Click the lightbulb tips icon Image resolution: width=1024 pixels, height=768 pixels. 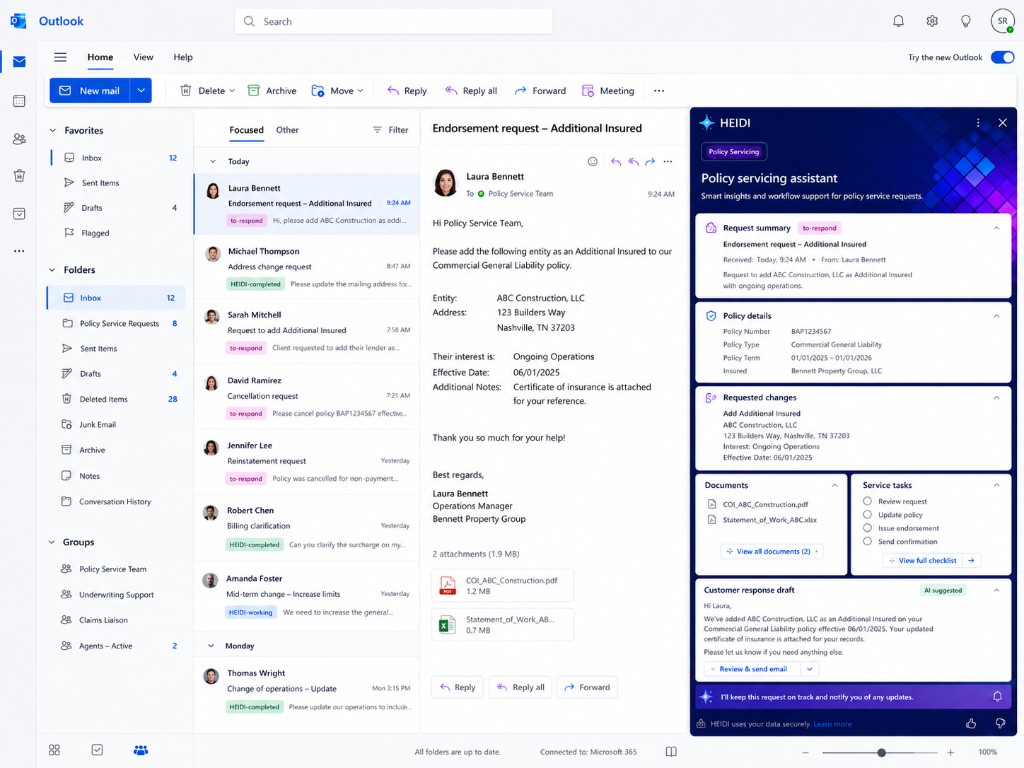(x=965, y=21)
